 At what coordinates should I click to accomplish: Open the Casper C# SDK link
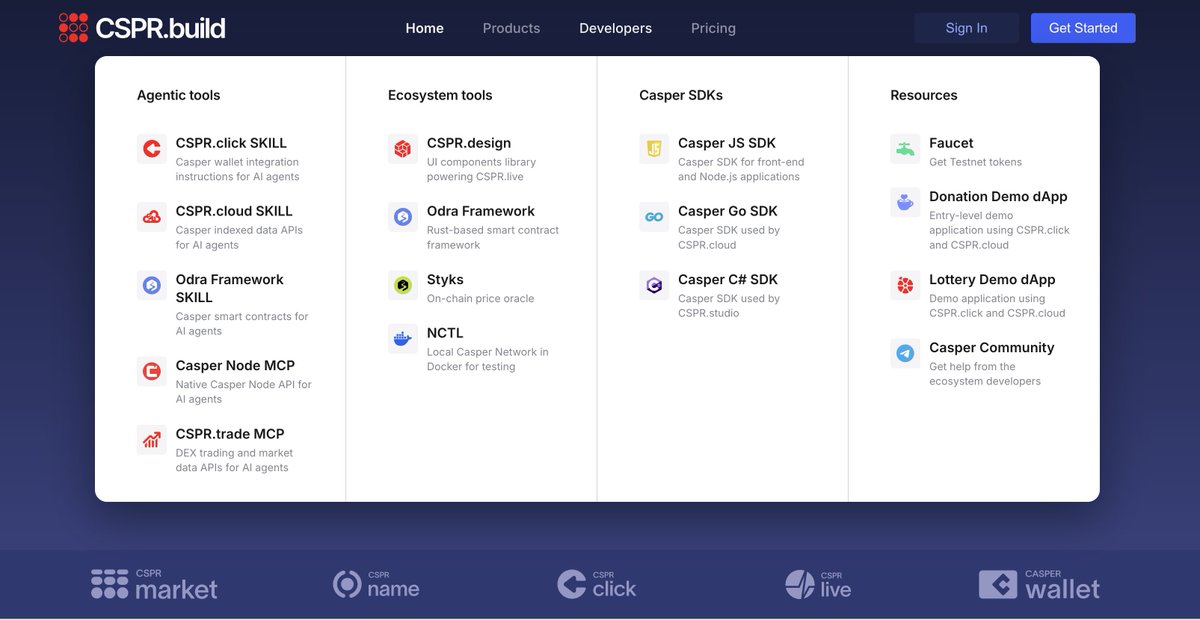click(x=728, y=279)
